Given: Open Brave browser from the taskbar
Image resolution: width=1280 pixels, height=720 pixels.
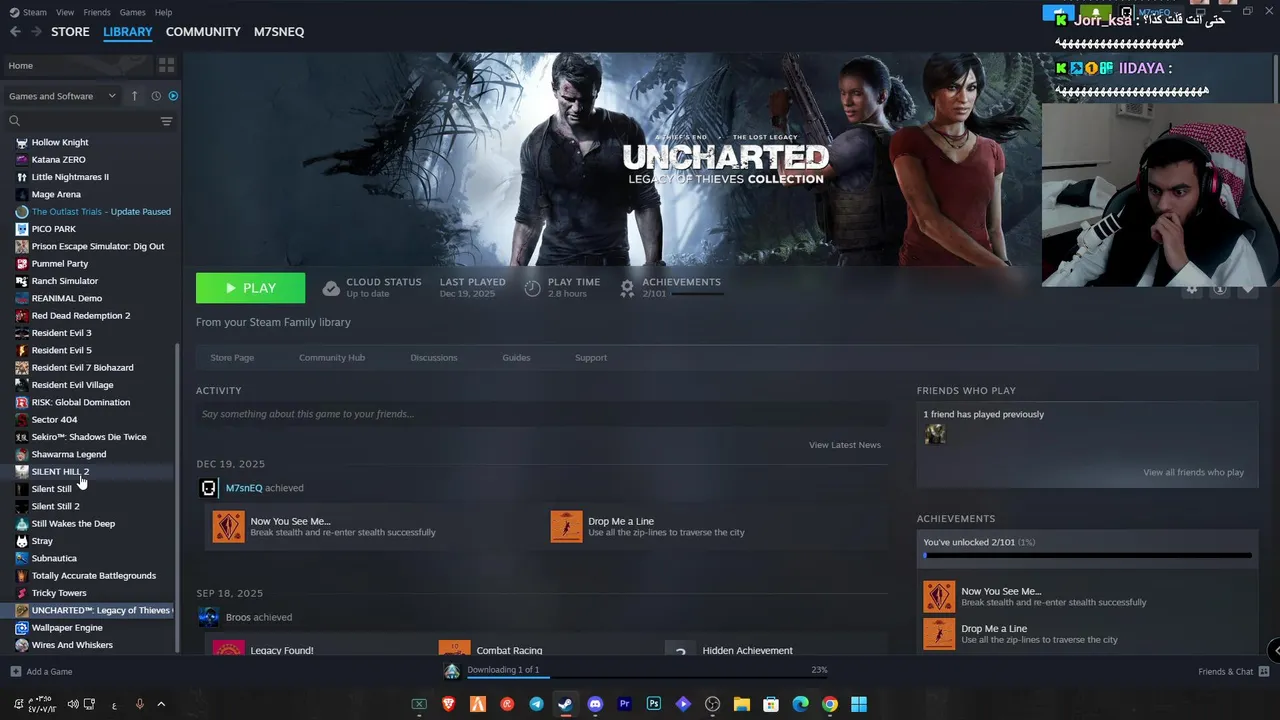Looking at the screenshot, I should coord(448,704).
